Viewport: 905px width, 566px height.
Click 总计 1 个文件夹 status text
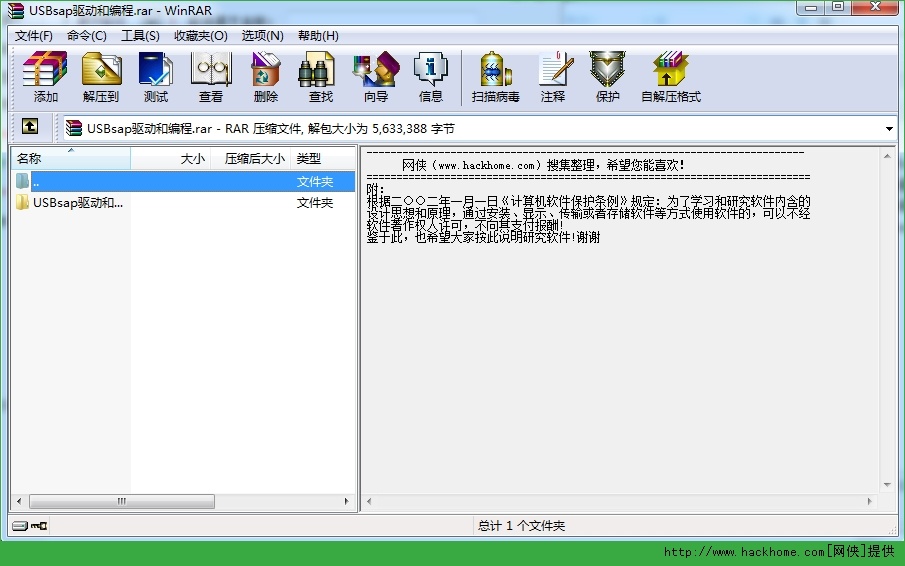coord(521,526)
